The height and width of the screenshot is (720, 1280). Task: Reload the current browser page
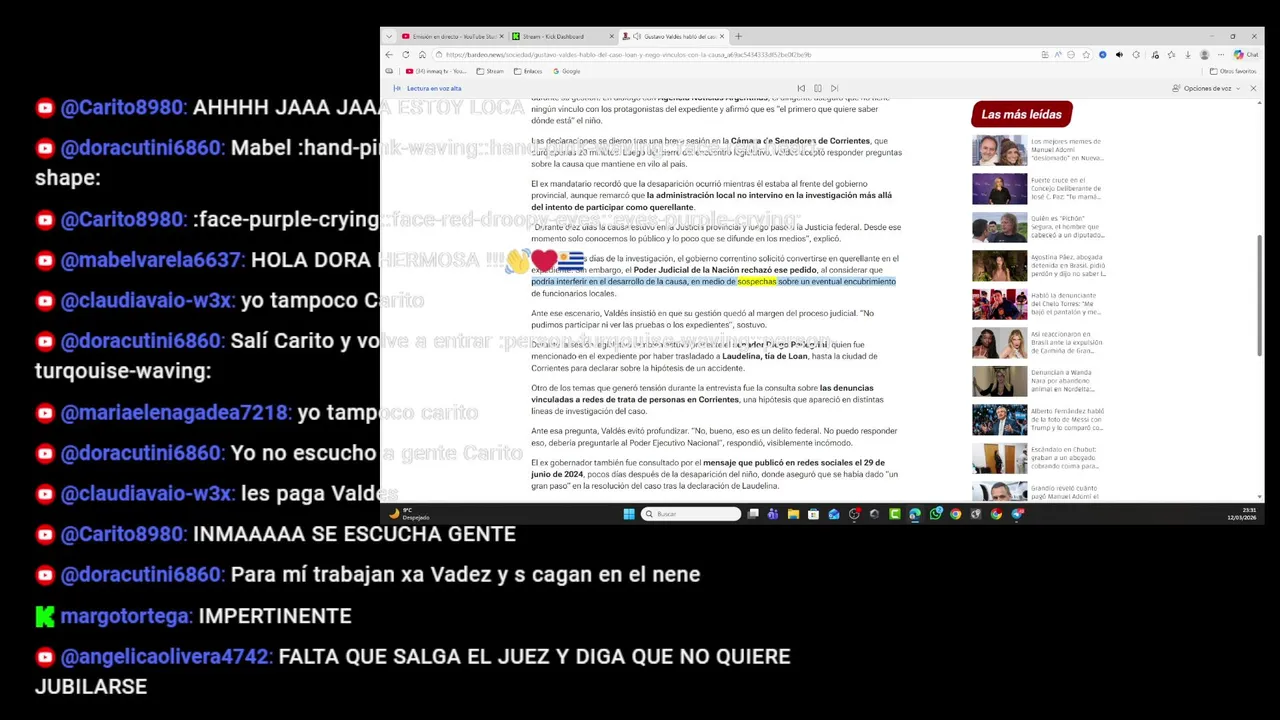pyautogui.click(x=405, y=55)
